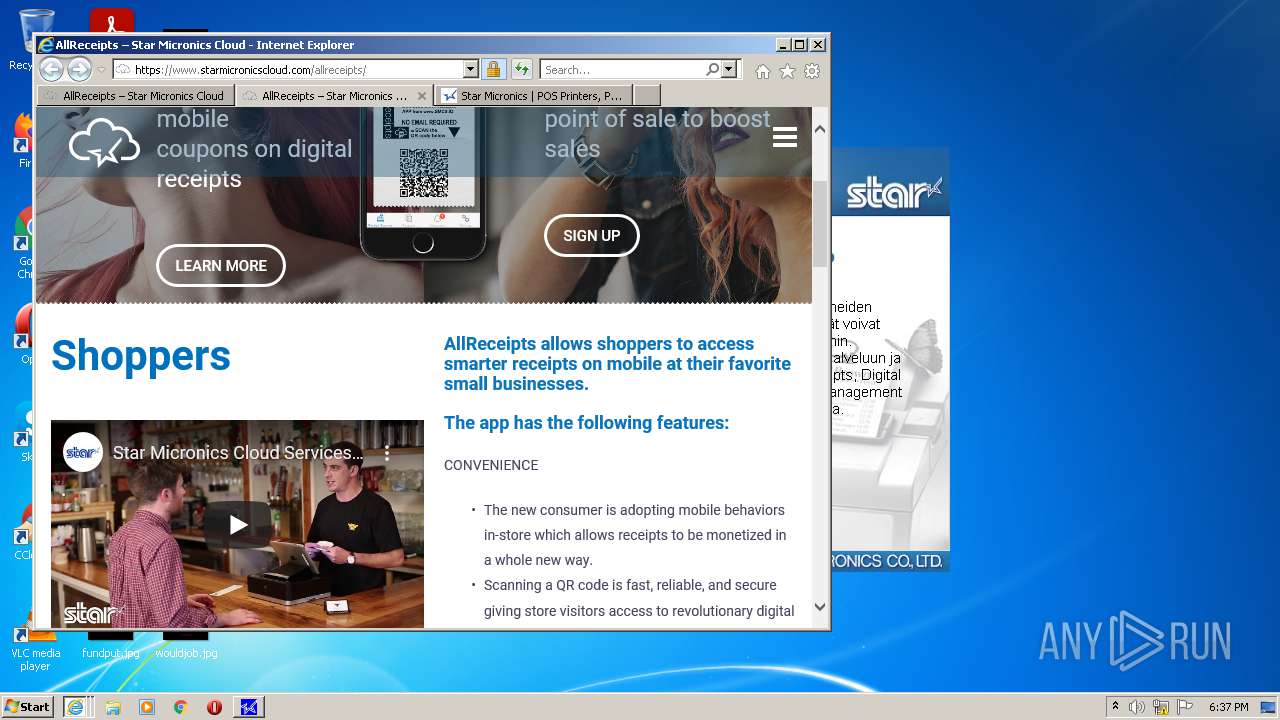Go back with the browser Back arrow
The width and height of the screenshot is (1280, 720).
coord(51,70)
